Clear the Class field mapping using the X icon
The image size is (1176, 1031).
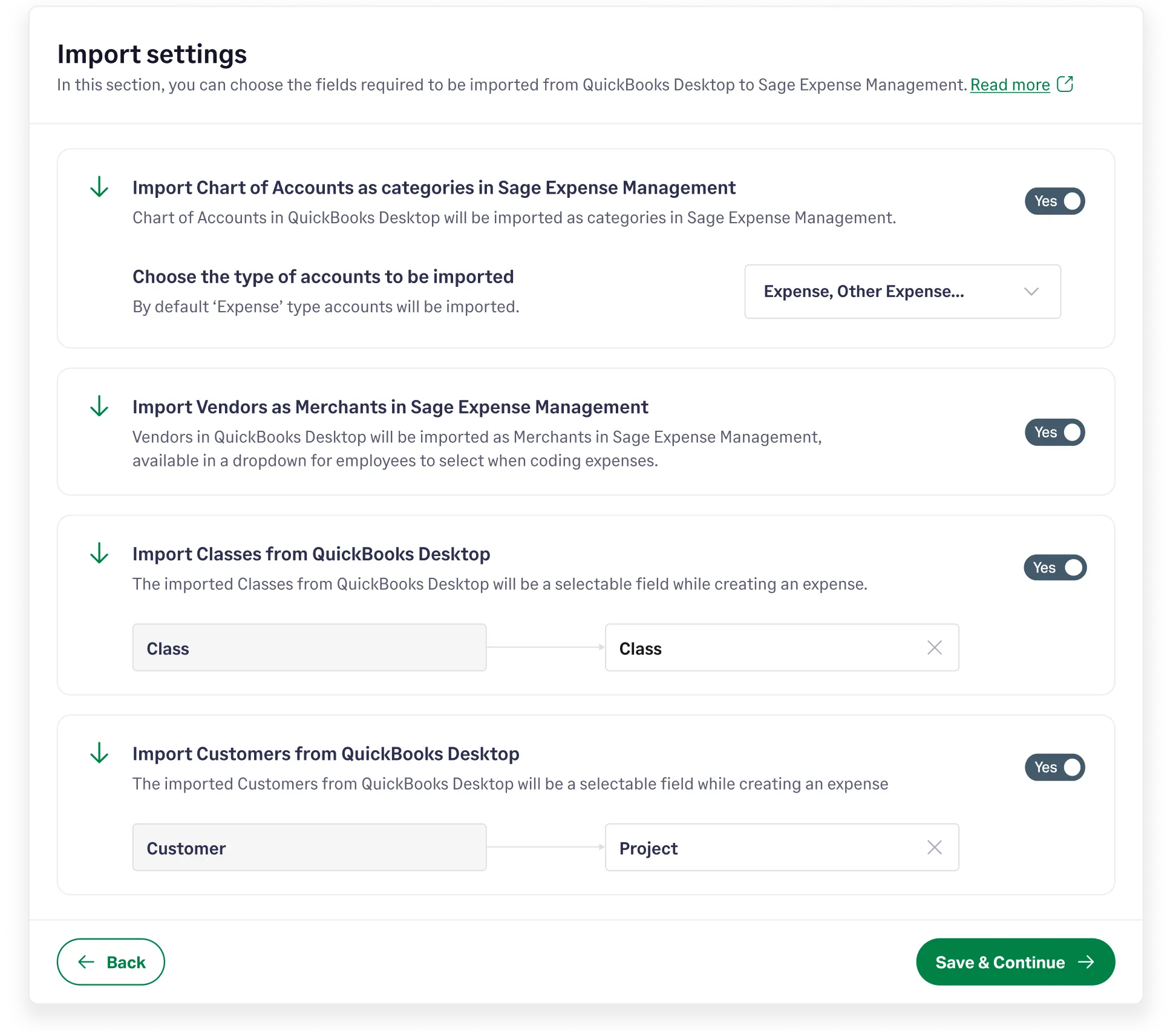pos(935,647)
